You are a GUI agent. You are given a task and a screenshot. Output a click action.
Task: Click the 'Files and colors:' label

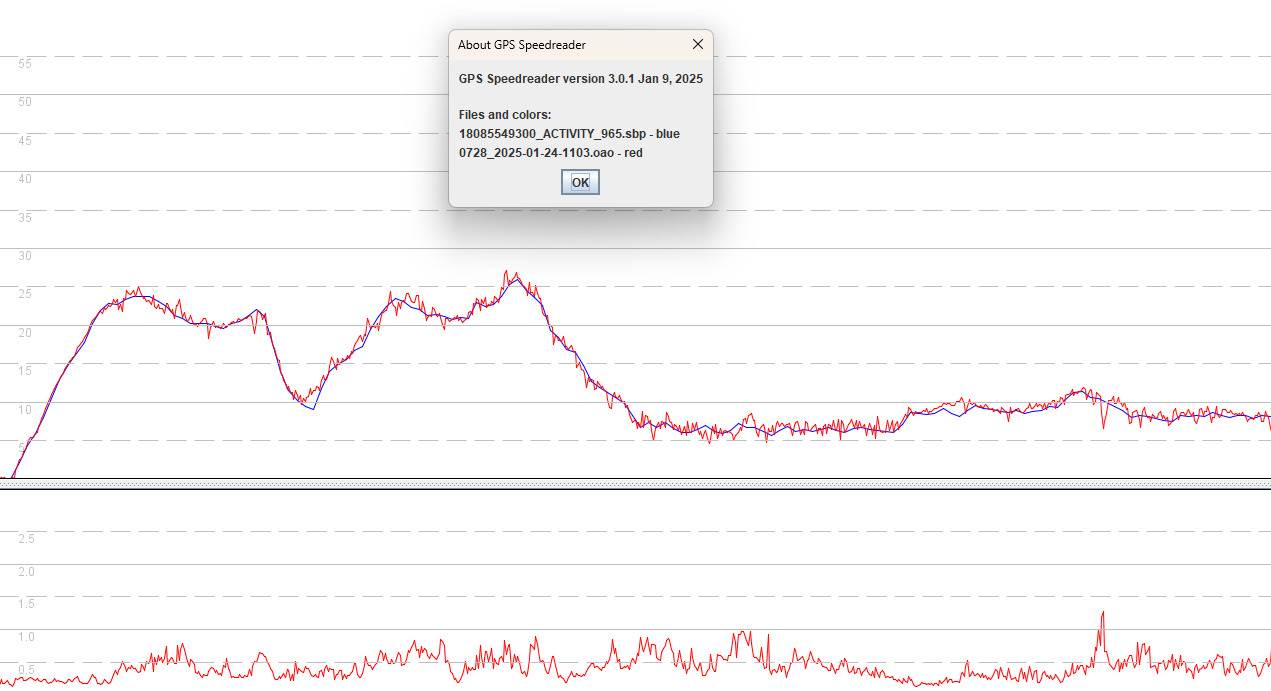[x=504, y=115]
